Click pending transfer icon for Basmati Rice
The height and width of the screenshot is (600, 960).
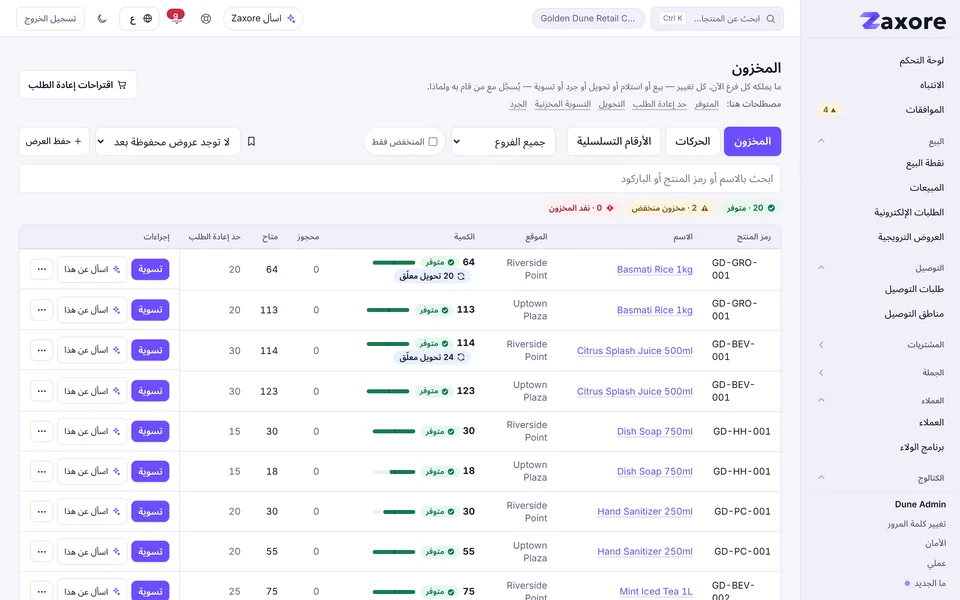pos(462,276)
